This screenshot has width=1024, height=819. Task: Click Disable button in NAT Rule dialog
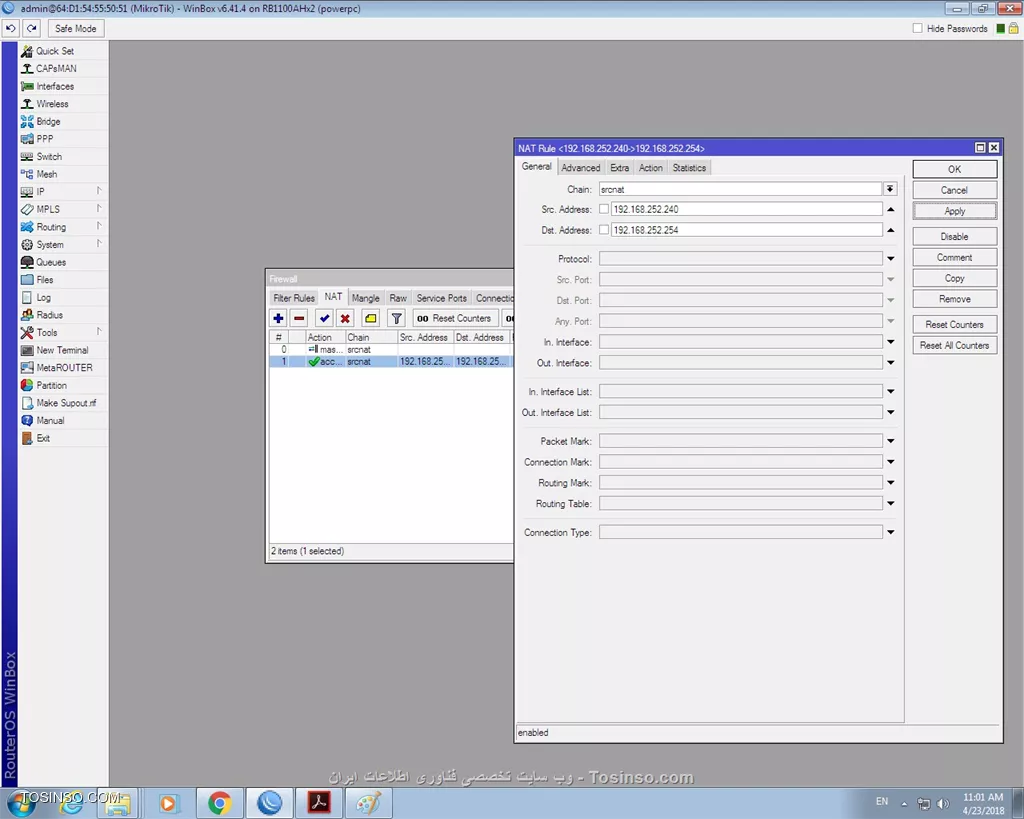tap(954, 236)
